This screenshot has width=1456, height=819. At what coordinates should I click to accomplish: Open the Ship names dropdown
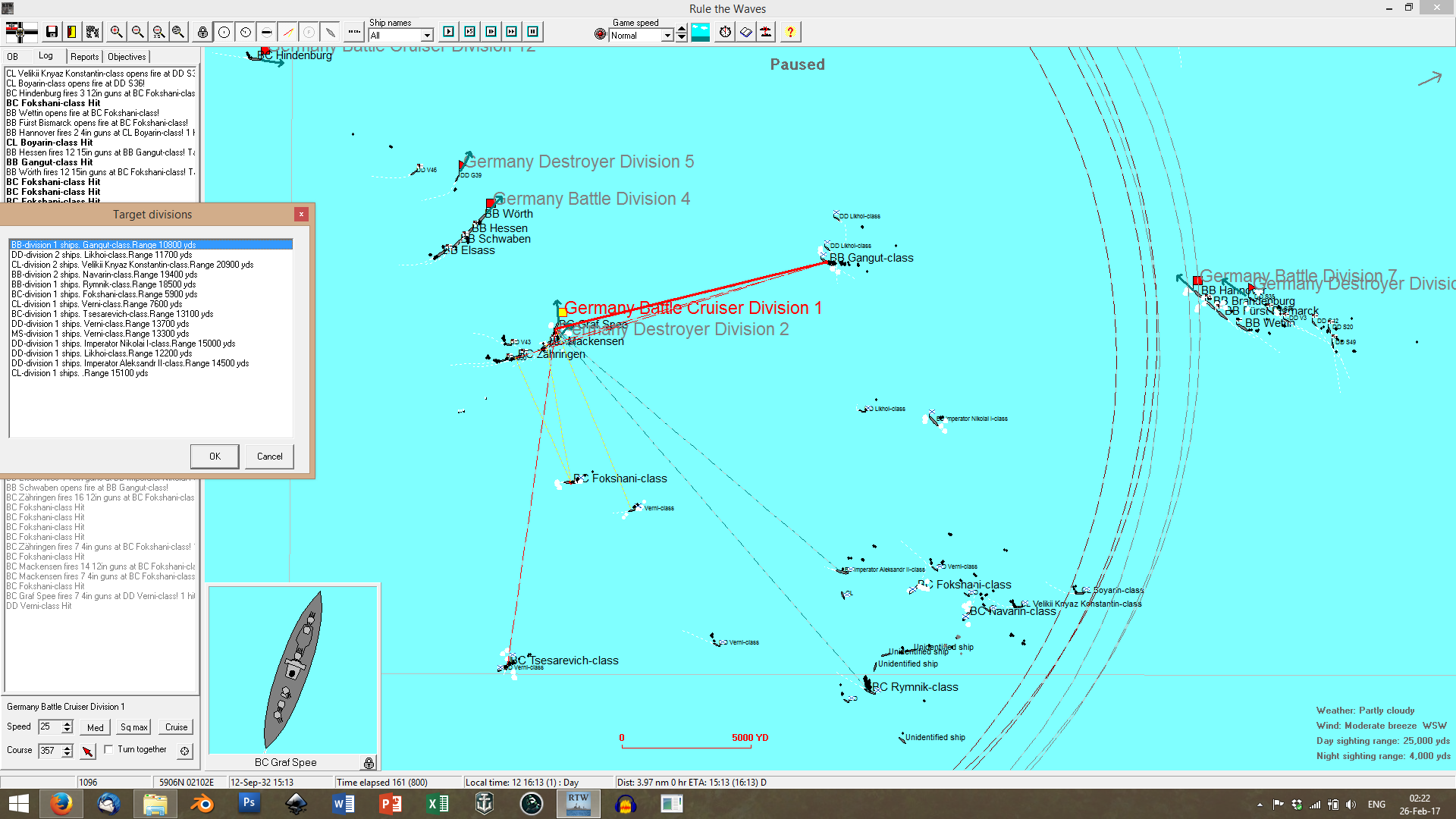pos(427,36)
